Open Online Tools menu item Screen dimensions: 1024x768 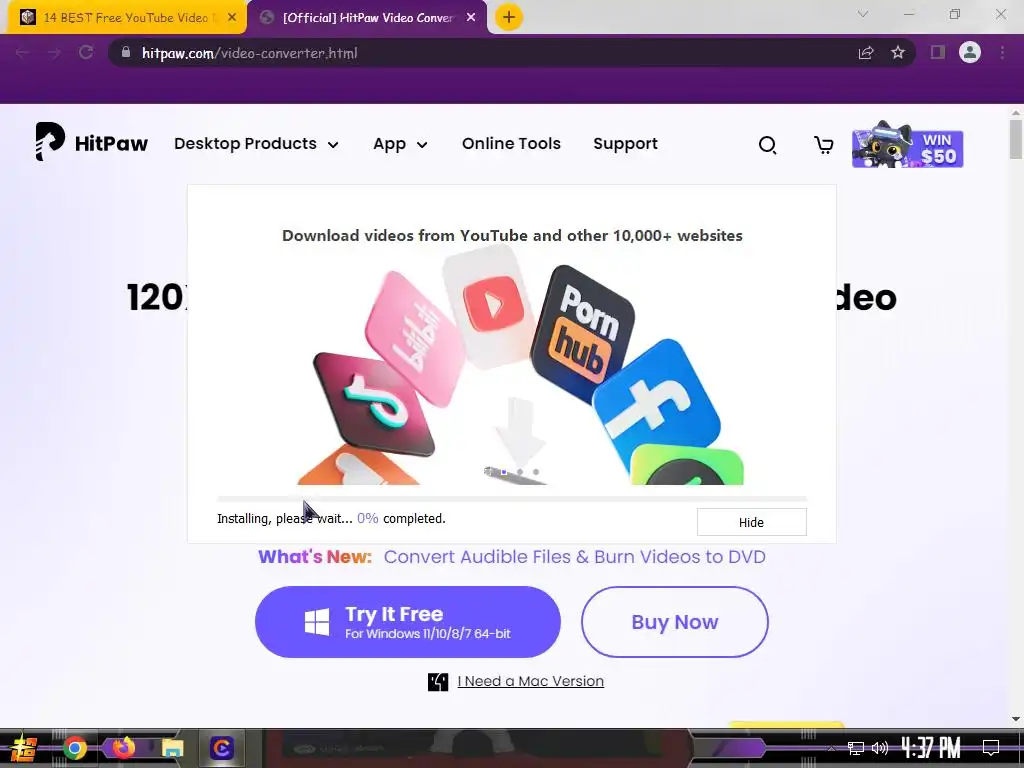511,144
